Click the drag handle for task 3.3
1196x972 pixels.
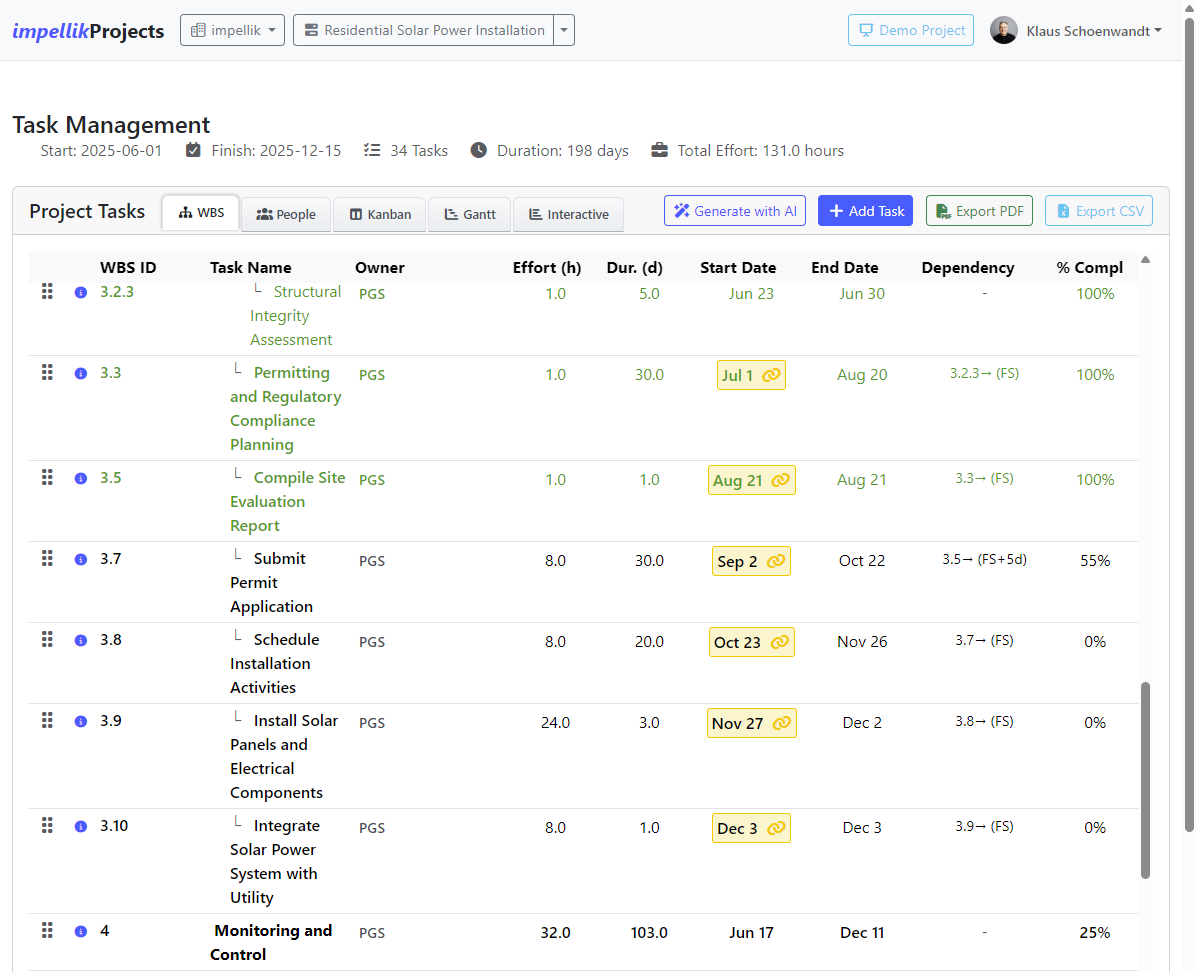47,372
